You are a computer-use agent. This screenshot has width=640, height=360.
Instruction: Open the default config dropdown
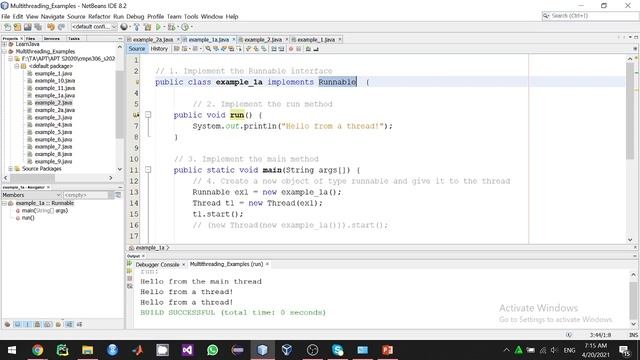[94, 27]
